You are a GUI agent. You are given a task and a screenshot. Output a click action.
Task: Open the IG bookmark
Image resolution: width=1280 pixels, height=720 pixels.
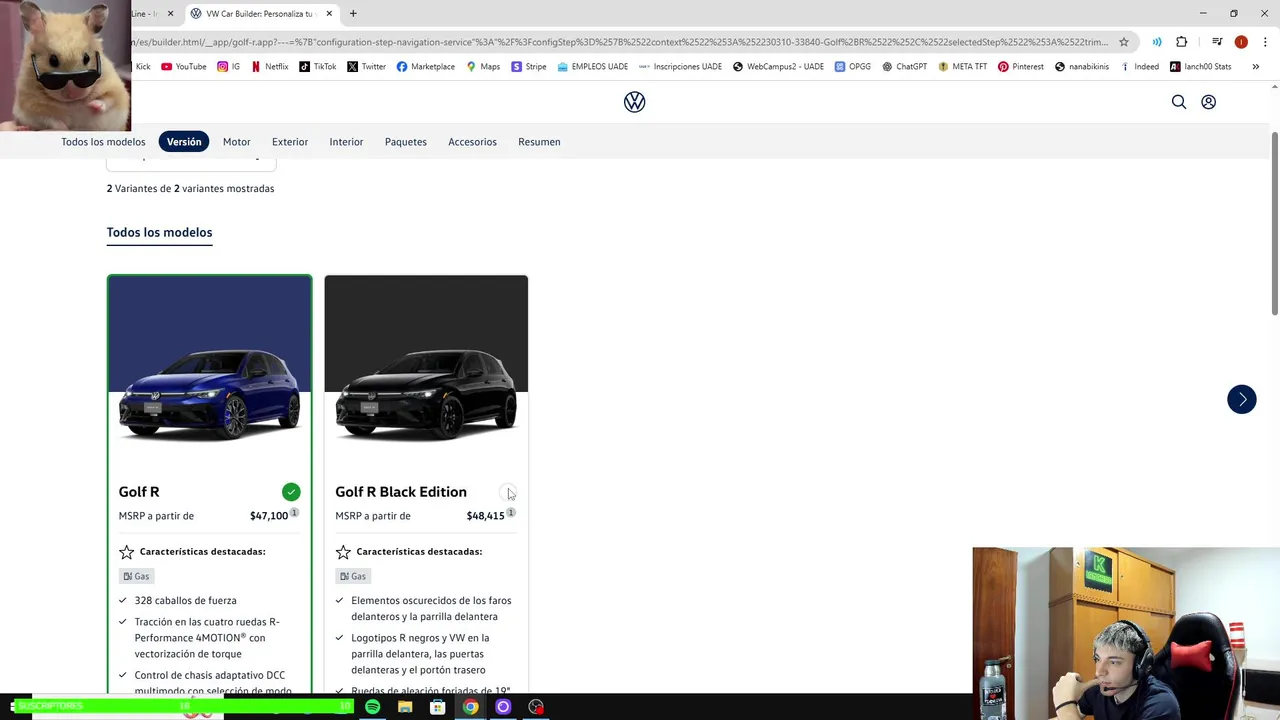(229, 67)
